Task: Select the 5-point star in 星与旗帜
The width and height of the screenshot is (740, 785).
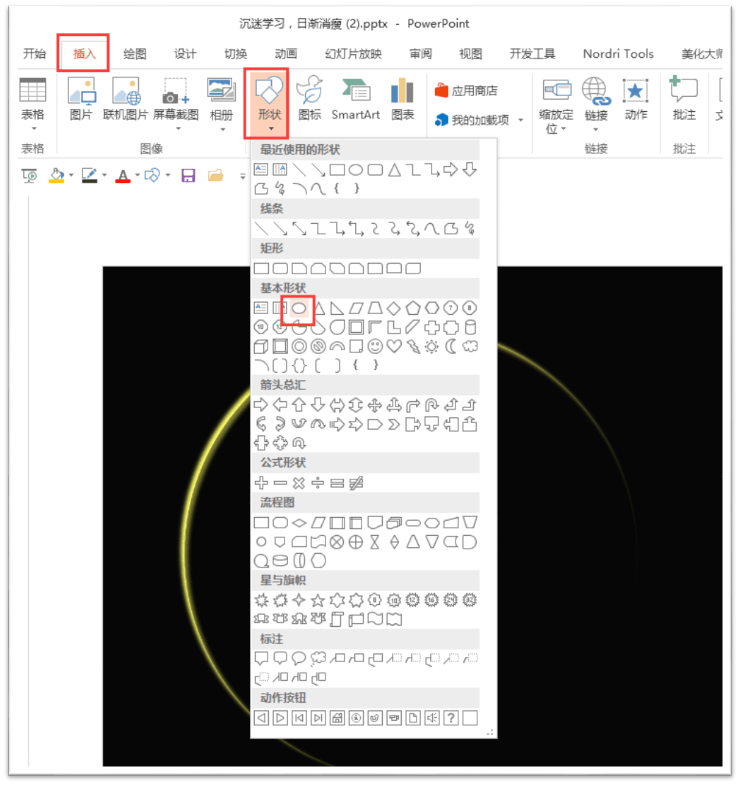Action: tap(318, 600)
